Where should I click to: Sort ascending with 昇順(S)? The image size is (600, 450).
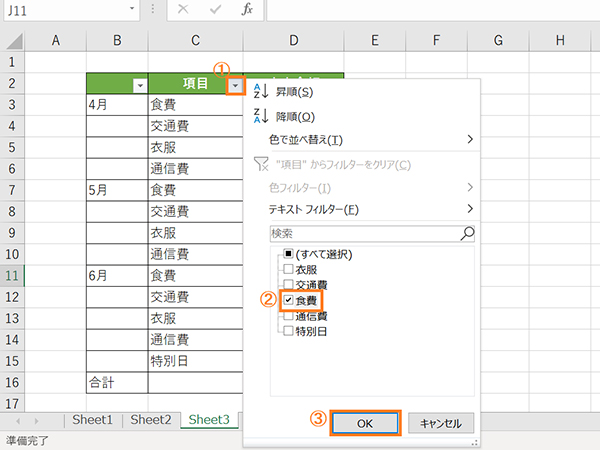pos(295,92)
